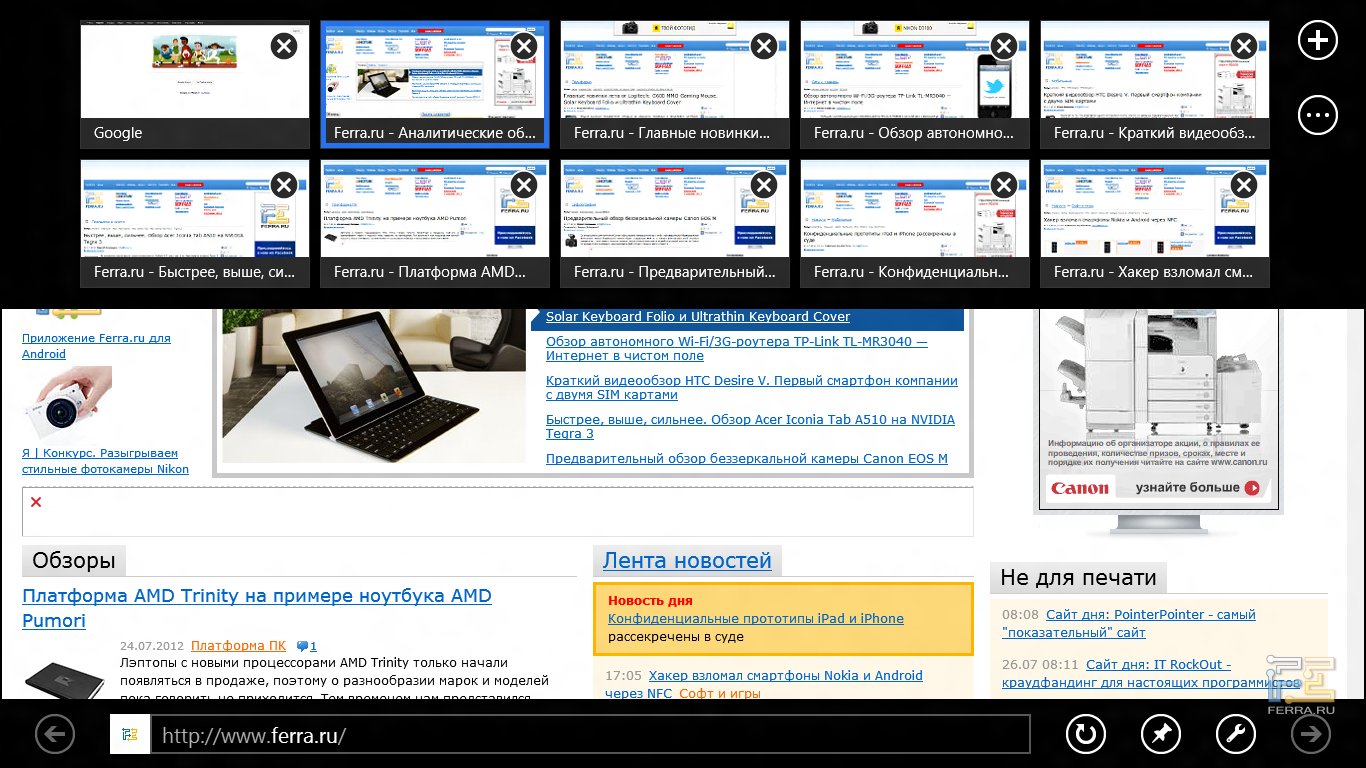Switch to 'Ferra.ru - Конфиденциальн...' tab

[x=915, y=224]
